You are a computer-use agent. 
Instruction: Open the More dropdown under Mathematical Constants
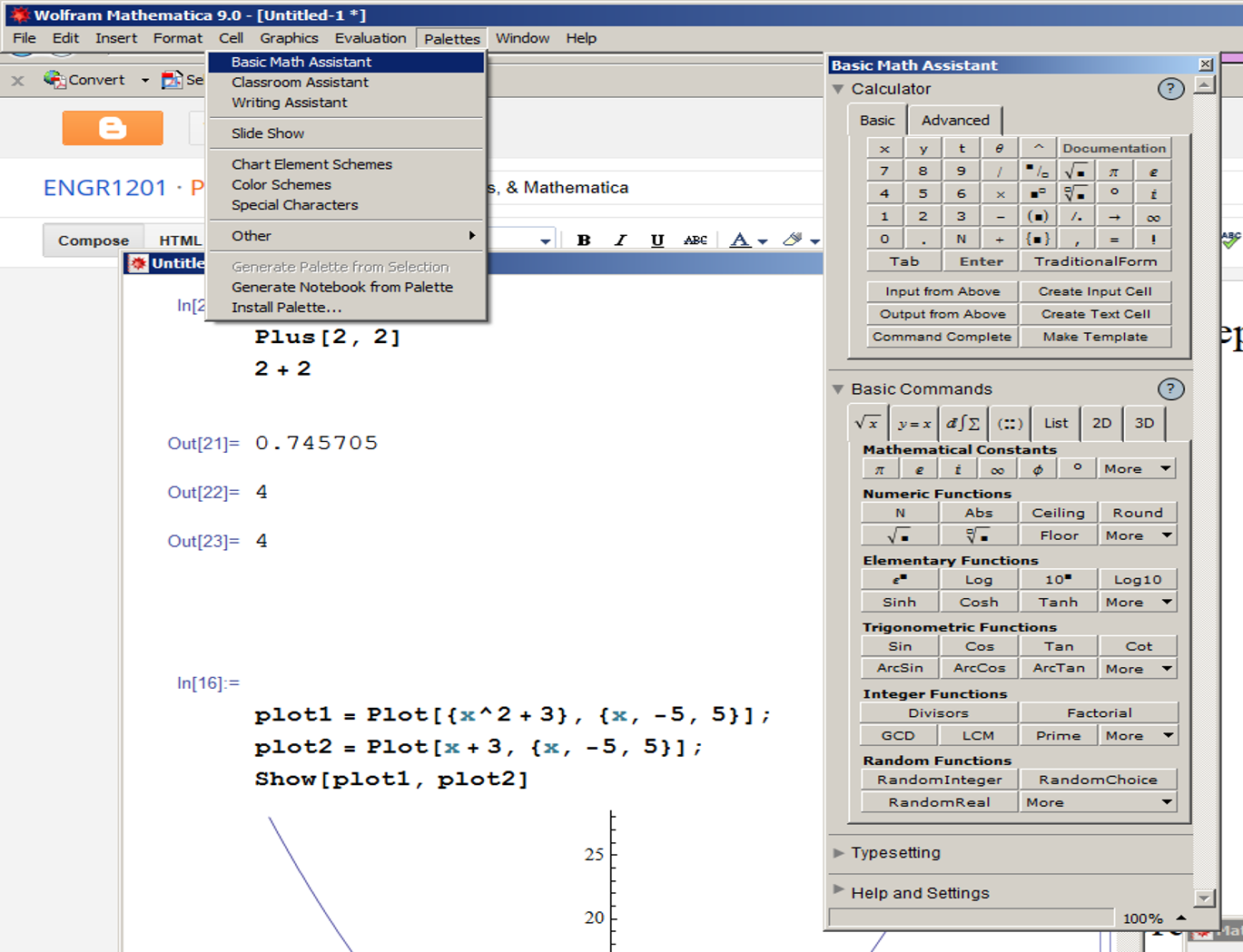coord(1138,469)
